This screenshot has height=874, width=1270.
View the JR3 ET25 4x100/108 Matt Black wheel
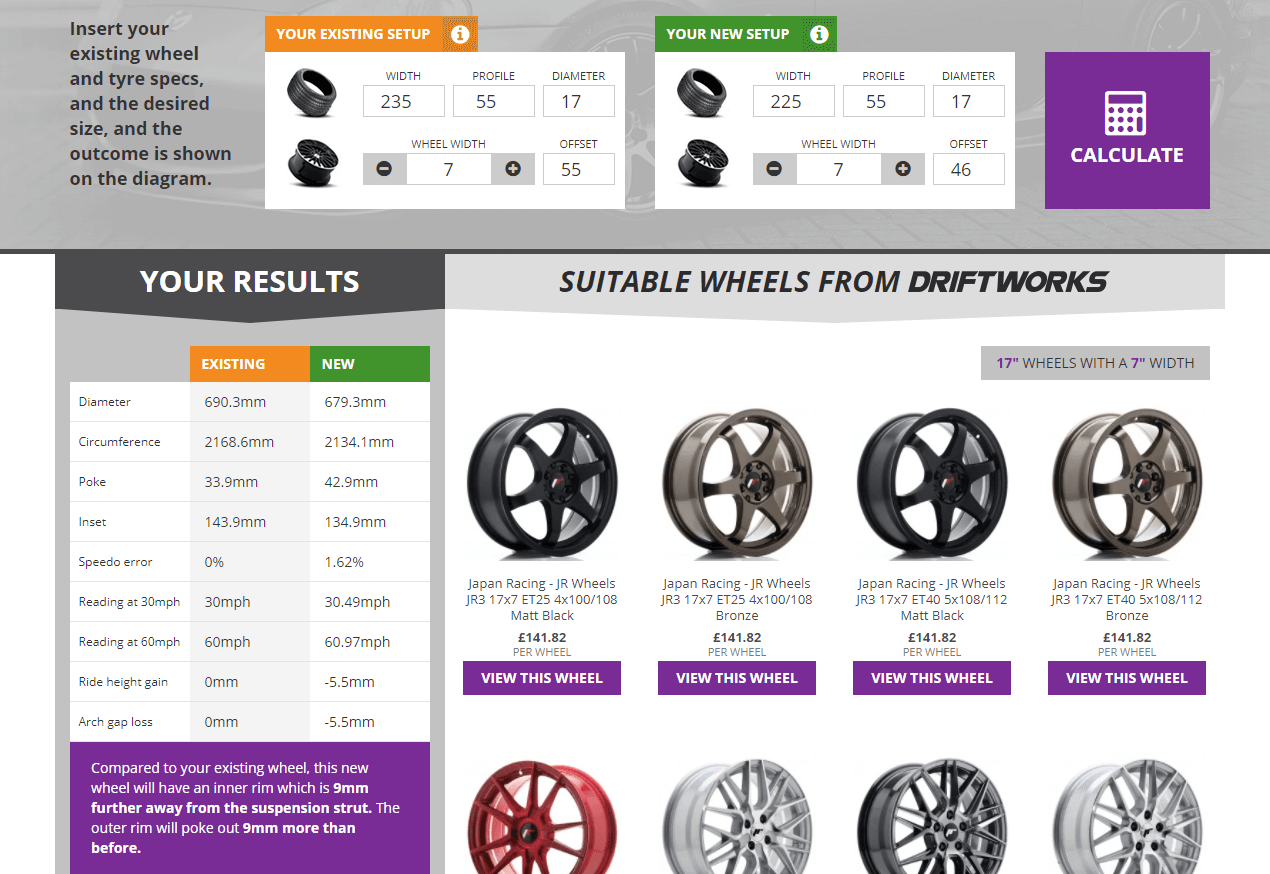point(542,678)
